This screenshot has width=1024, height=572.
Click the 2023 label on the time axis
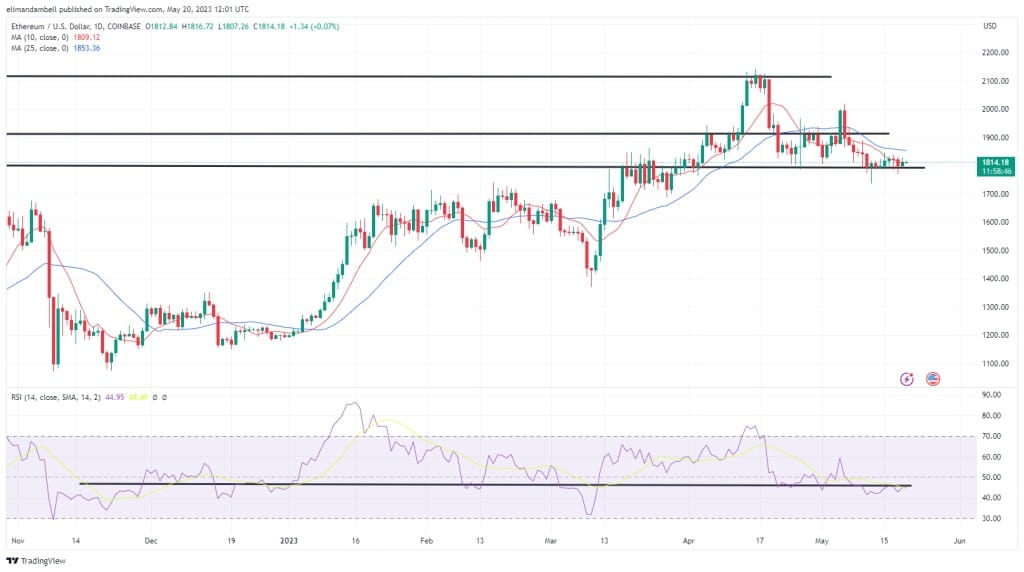[x=289, y=541]
